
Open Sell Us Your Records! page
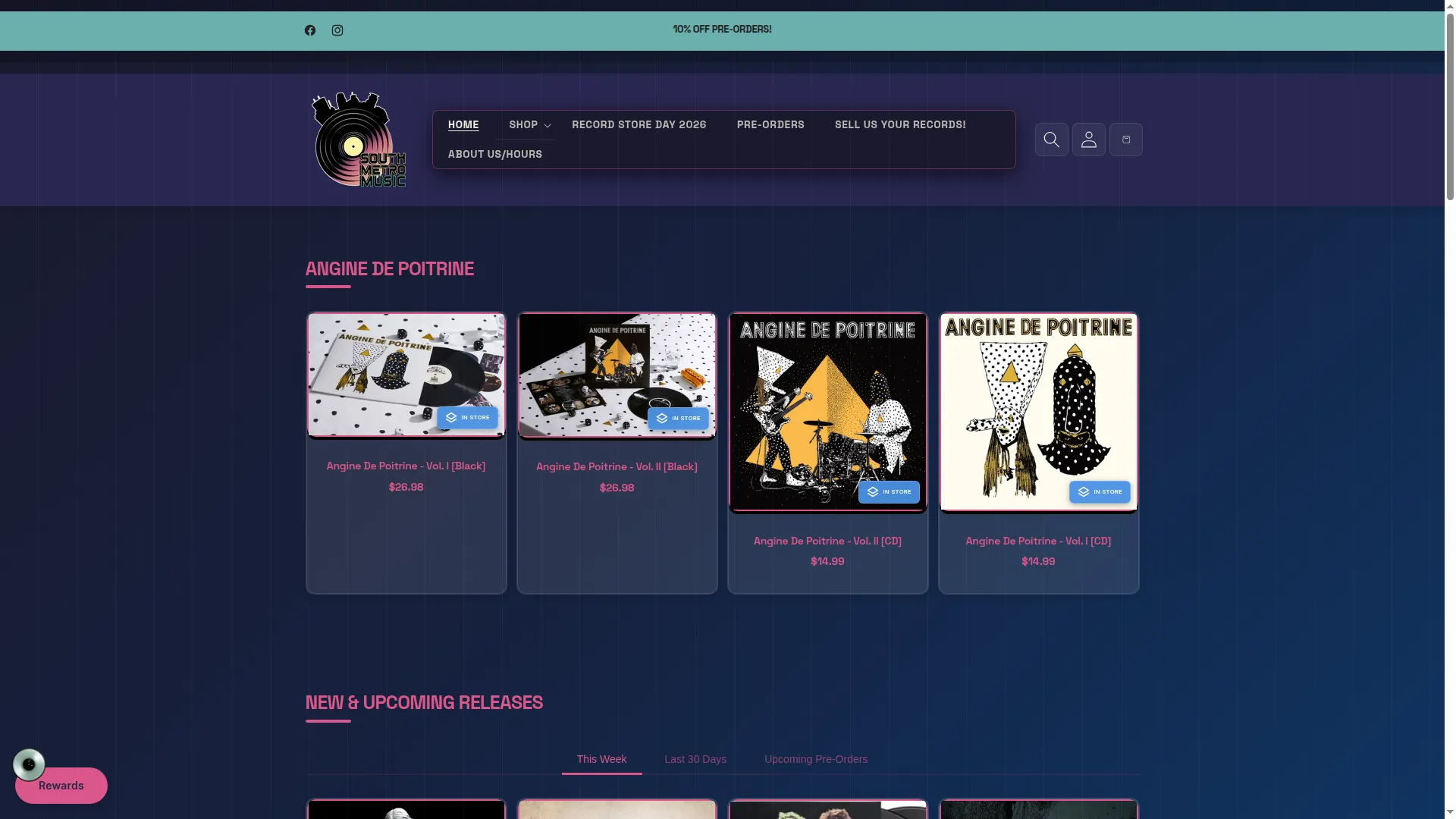900,125
